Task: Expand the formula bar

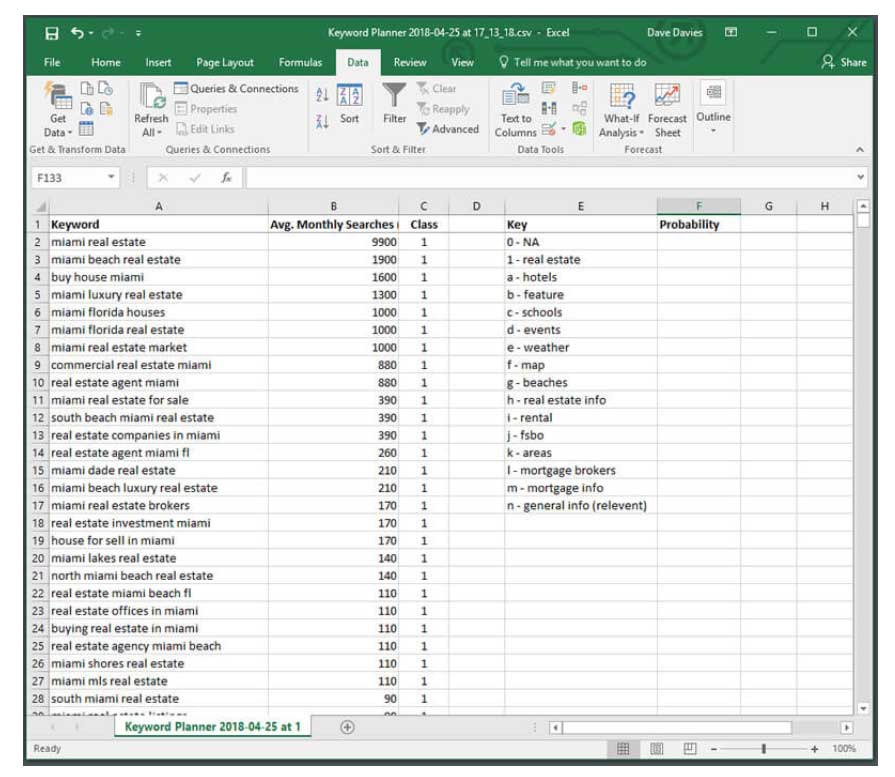Action: point(860,177)
